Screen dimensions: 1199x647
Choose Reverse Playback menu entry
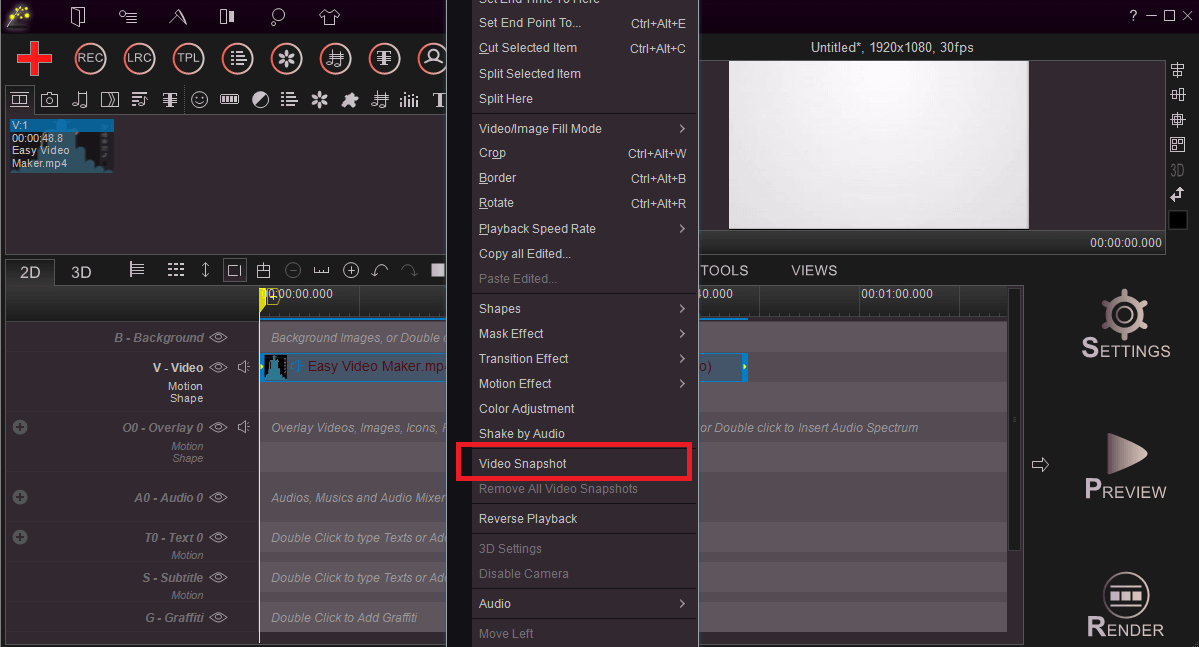pyautogui.click(x=583, y=519)
